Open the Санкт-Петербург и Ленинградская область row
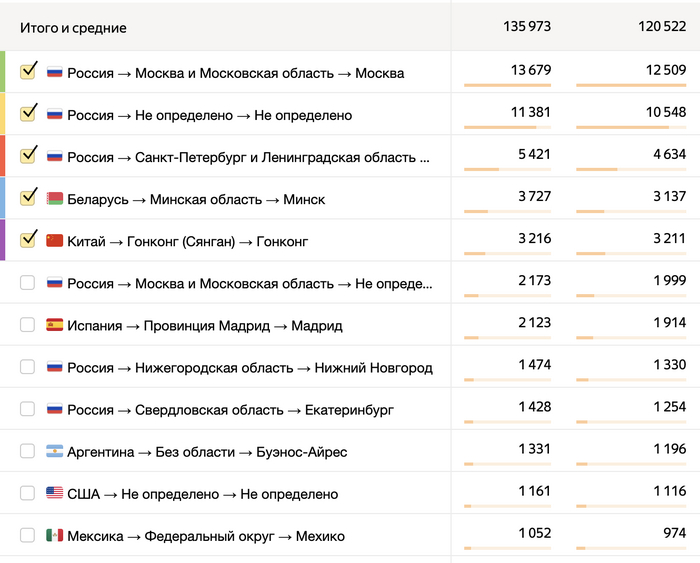This screenshot has height=563, width=700. click(x=248, y=157)
